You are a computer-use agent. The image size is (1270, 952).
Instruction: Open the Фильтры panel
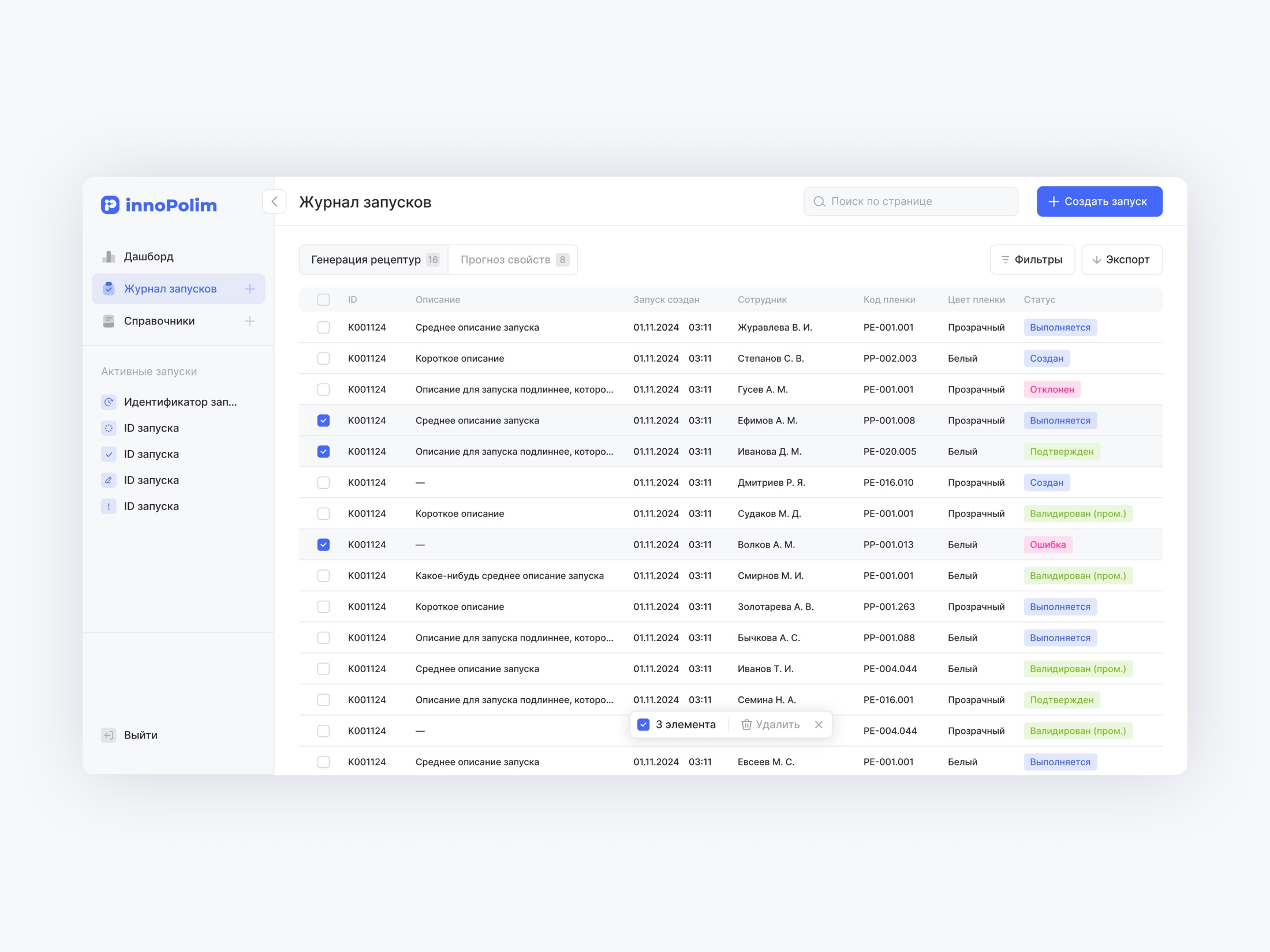click(x=1032, y=260)
